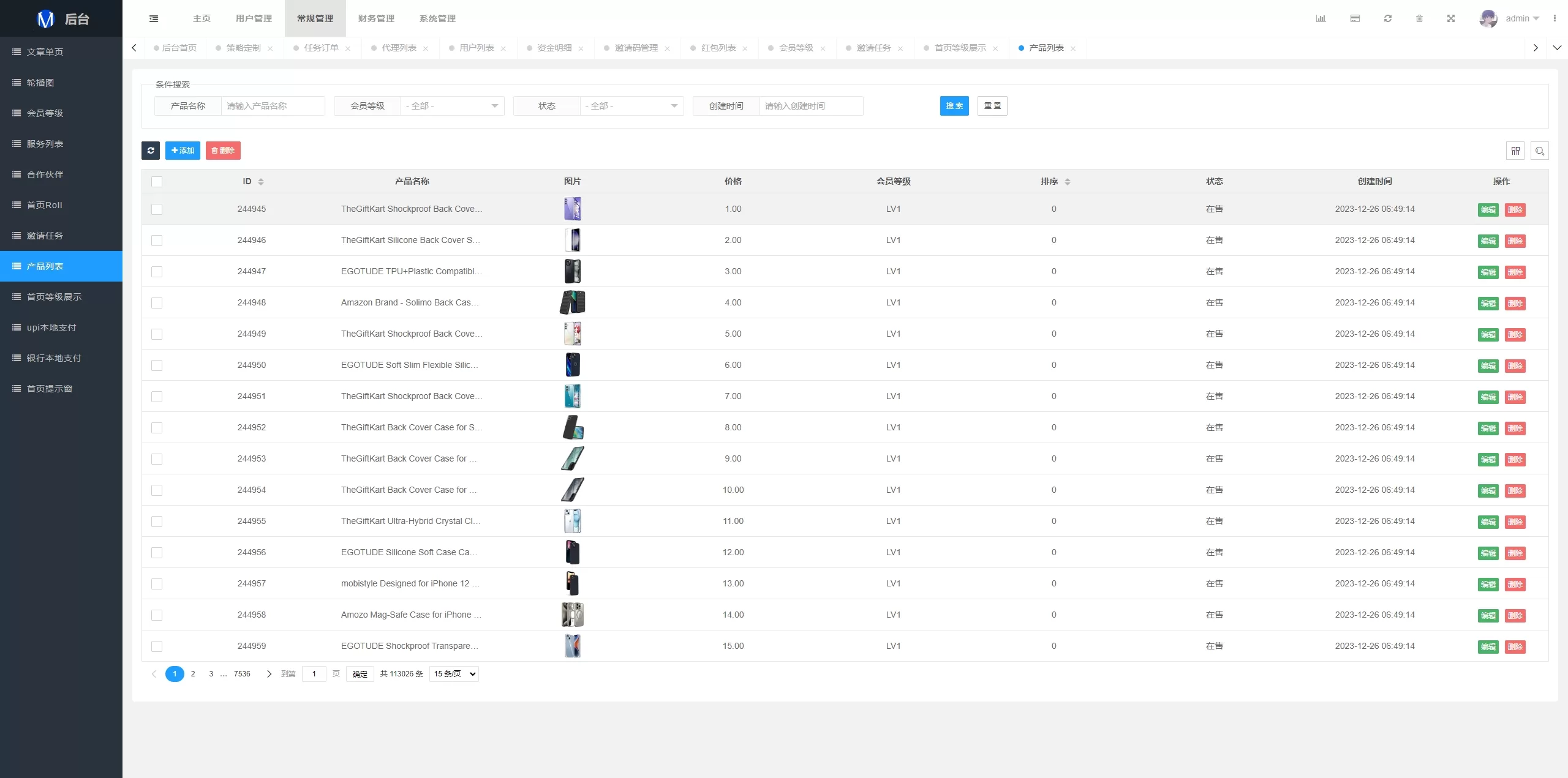Screen dimensions: 1568x778
Task: Select the checkbox for product 244952
Action: (157, 428)
